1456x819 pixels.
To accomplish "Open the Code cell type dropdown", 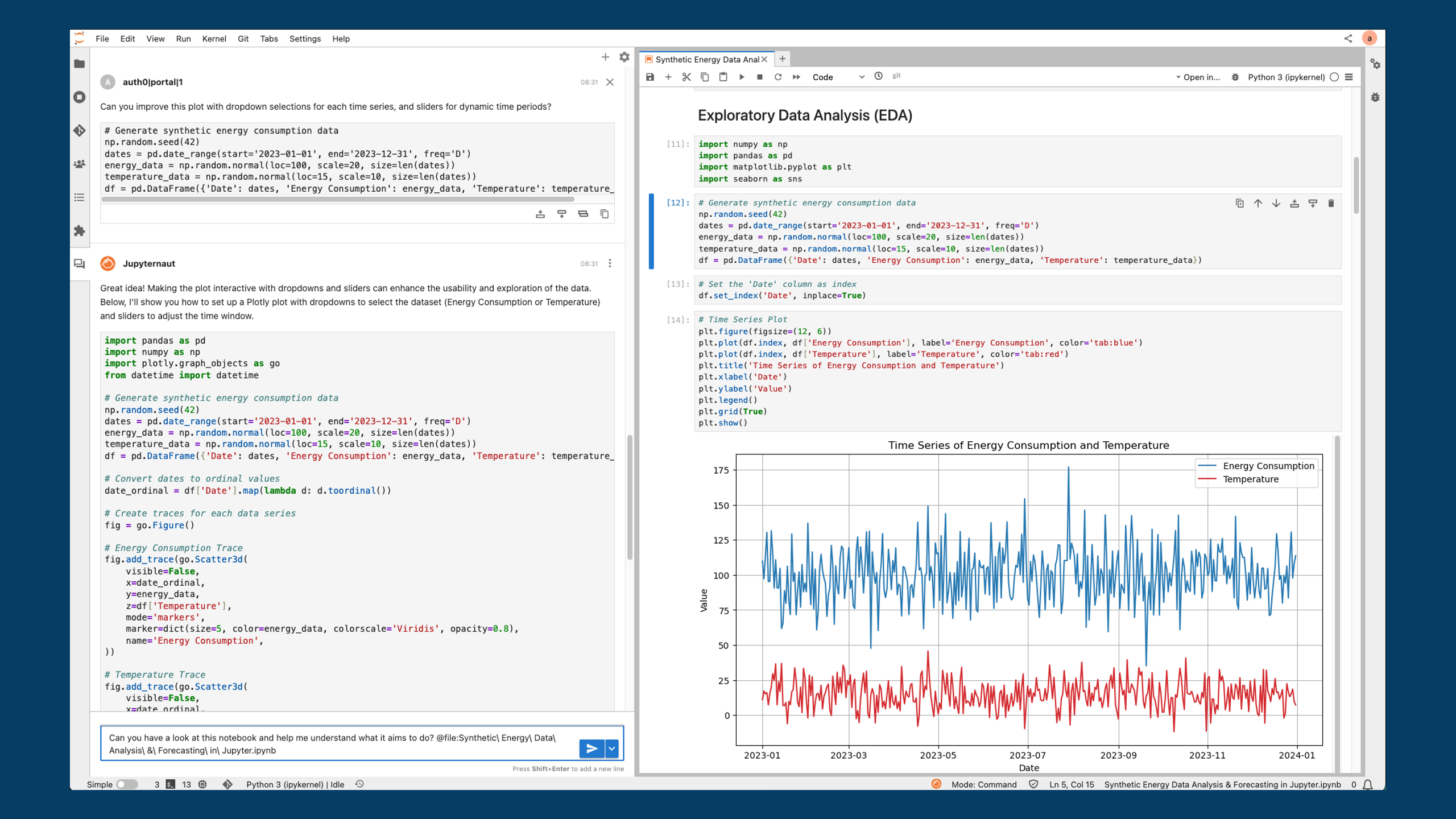I will click(x=837, y=77).
